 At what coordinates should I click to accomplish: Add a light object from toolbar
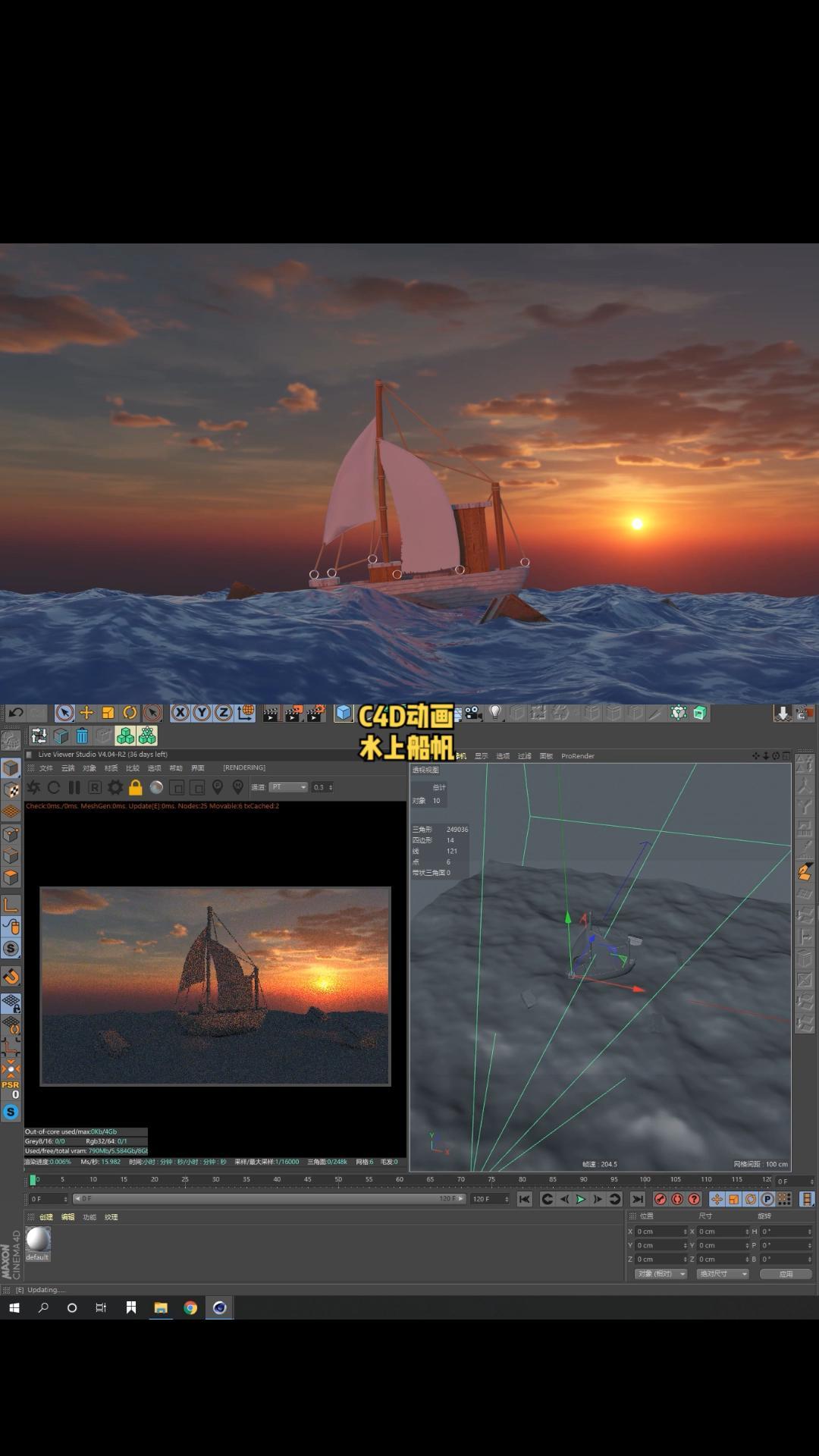click(x=495, y=712)
